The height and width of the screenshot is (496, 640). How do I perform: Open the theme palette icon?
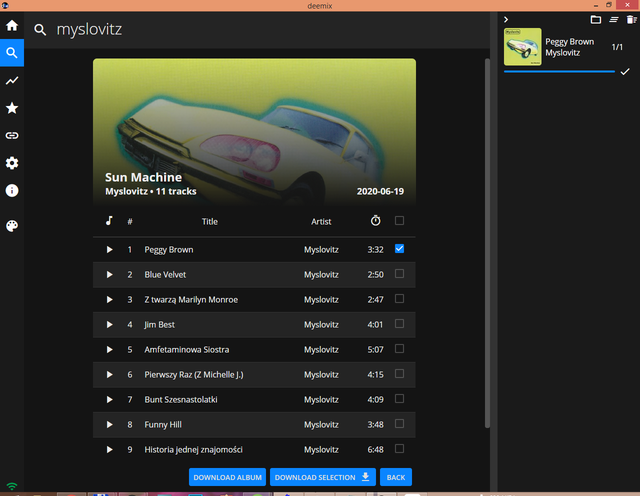12,226
